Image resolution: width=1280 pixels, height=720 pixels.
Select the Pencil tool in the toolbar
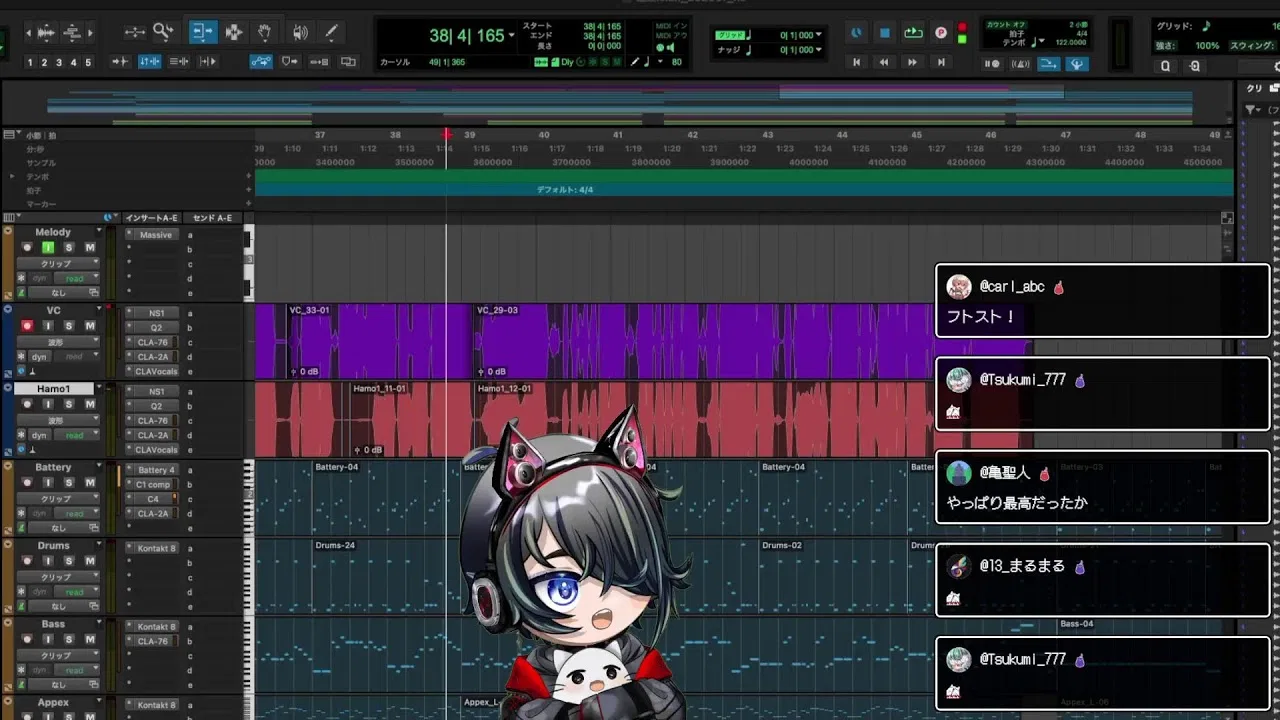(329, 32)
